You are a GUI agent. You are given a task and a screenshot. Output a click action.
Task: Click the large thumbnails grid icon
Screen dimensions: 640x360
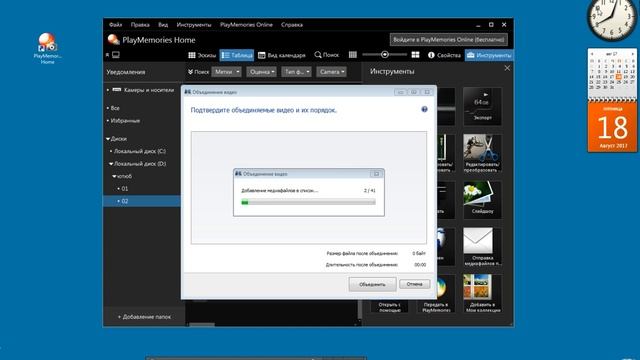(x=416, y=55)
